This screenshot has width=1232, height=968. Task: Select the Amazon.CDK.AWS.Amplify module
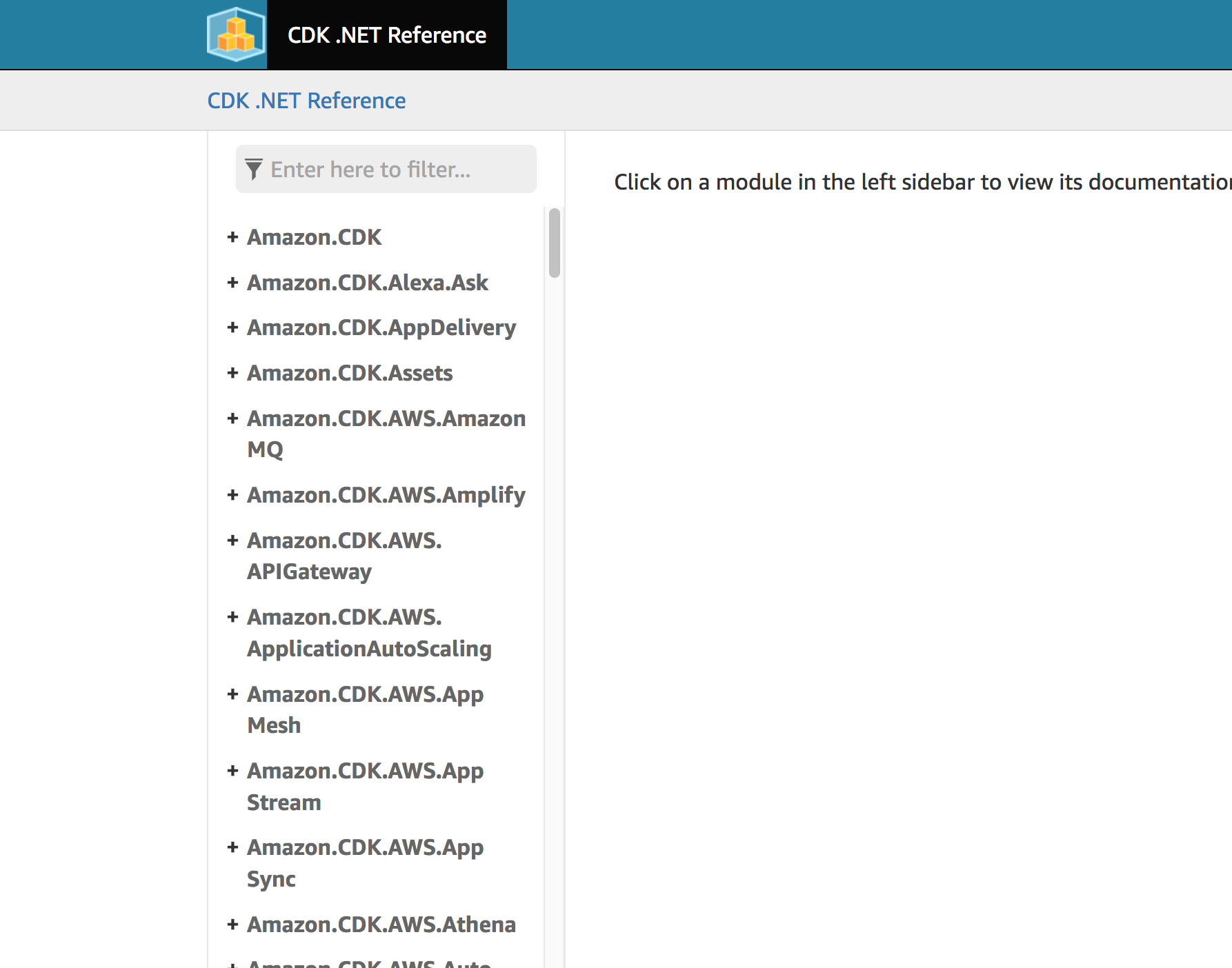pyautogui.click(x=386, y=496)
